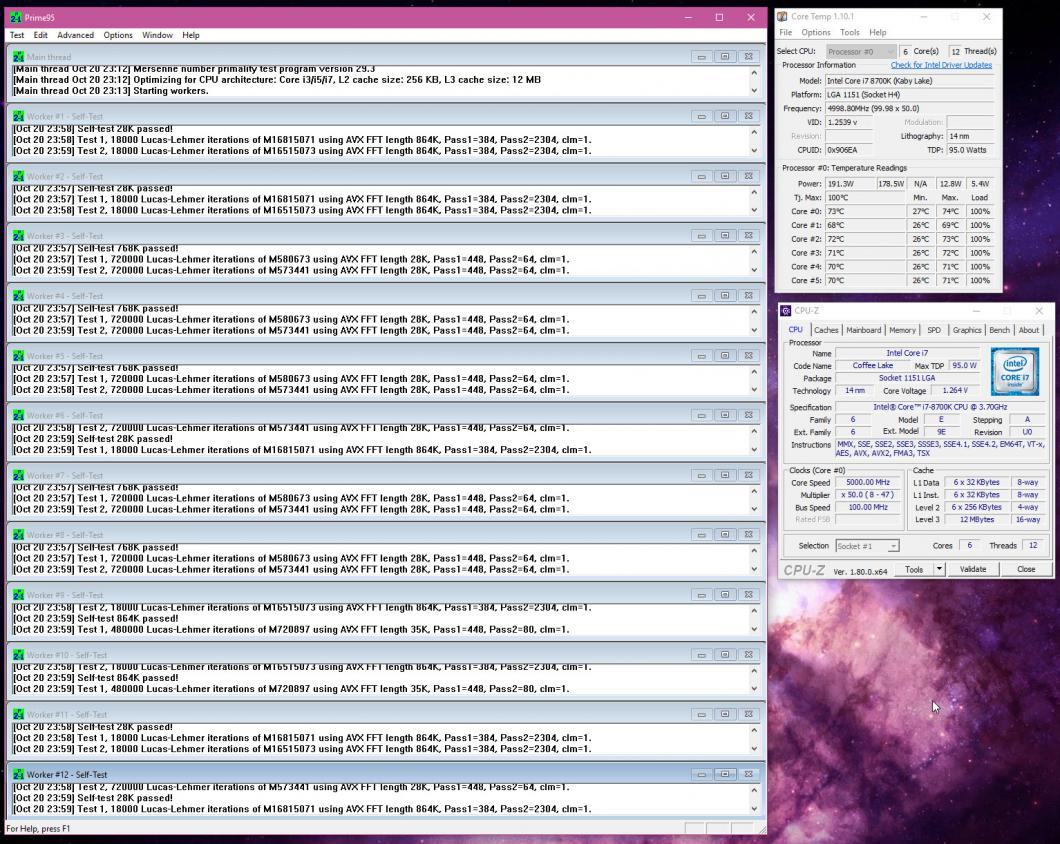The height and width of the screenshot is (844, 1060).
Task: Minimize the Worker #4 child window
Action: pyautogui.click(x=701, y=296)
